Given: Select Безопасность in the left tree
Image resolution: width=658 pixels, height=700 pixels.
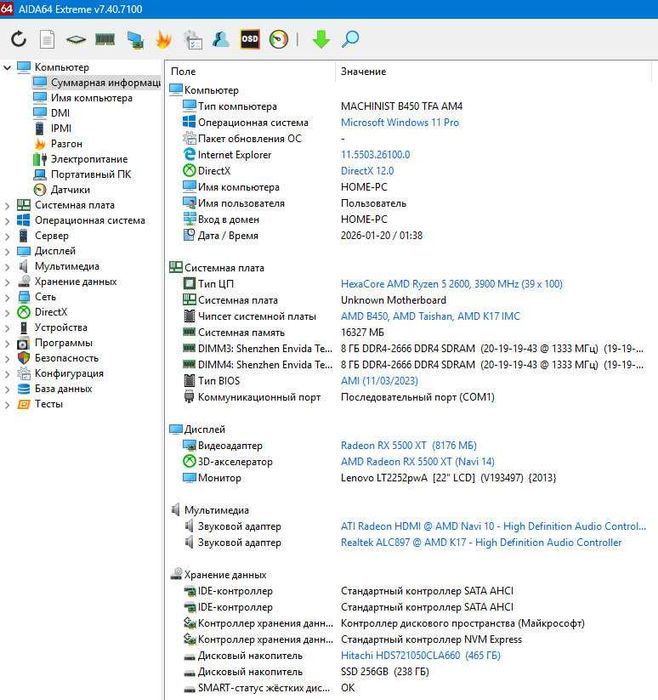Looking at the screenshot, I should tap(66, 358).
